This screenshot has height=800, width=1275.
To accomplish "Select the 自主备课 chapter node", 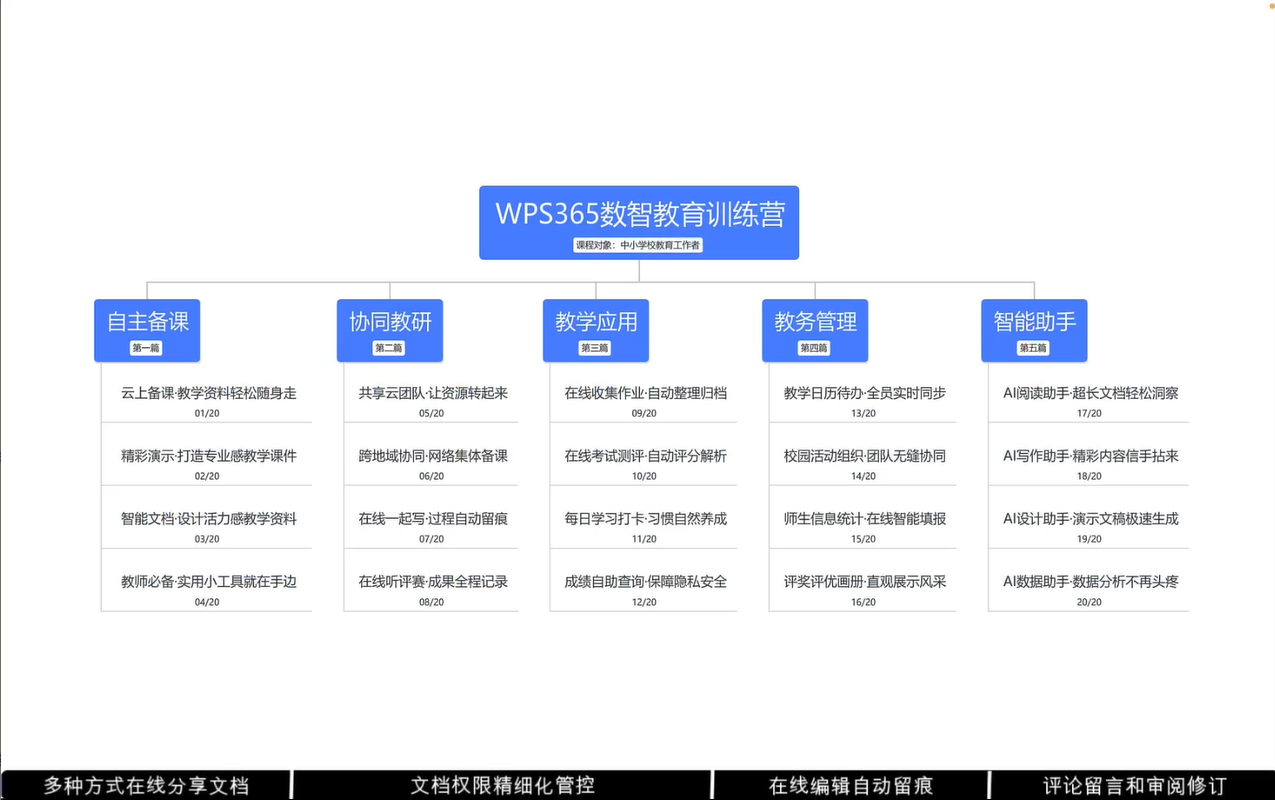I will click(x=147, y=329).
